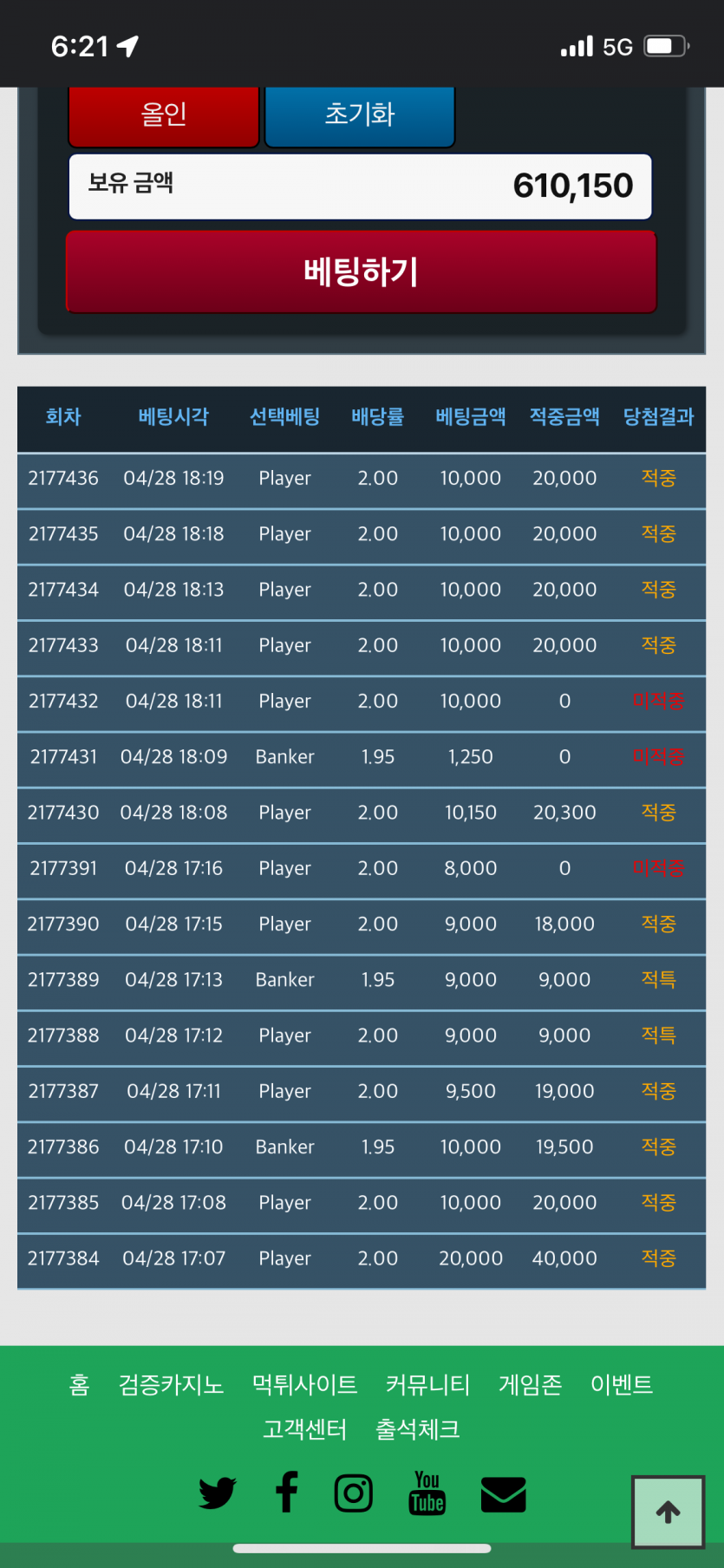Open the Facebook icon link

[287, 1493]
